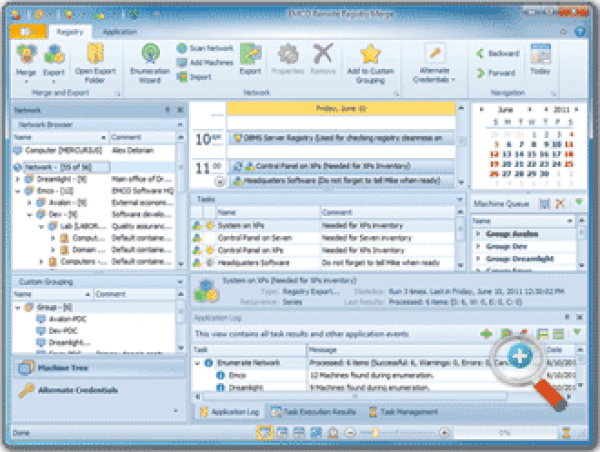Expand Group: Dev in Machine Queue
Viewport: 600px width, 452px height.
point(478,246)
